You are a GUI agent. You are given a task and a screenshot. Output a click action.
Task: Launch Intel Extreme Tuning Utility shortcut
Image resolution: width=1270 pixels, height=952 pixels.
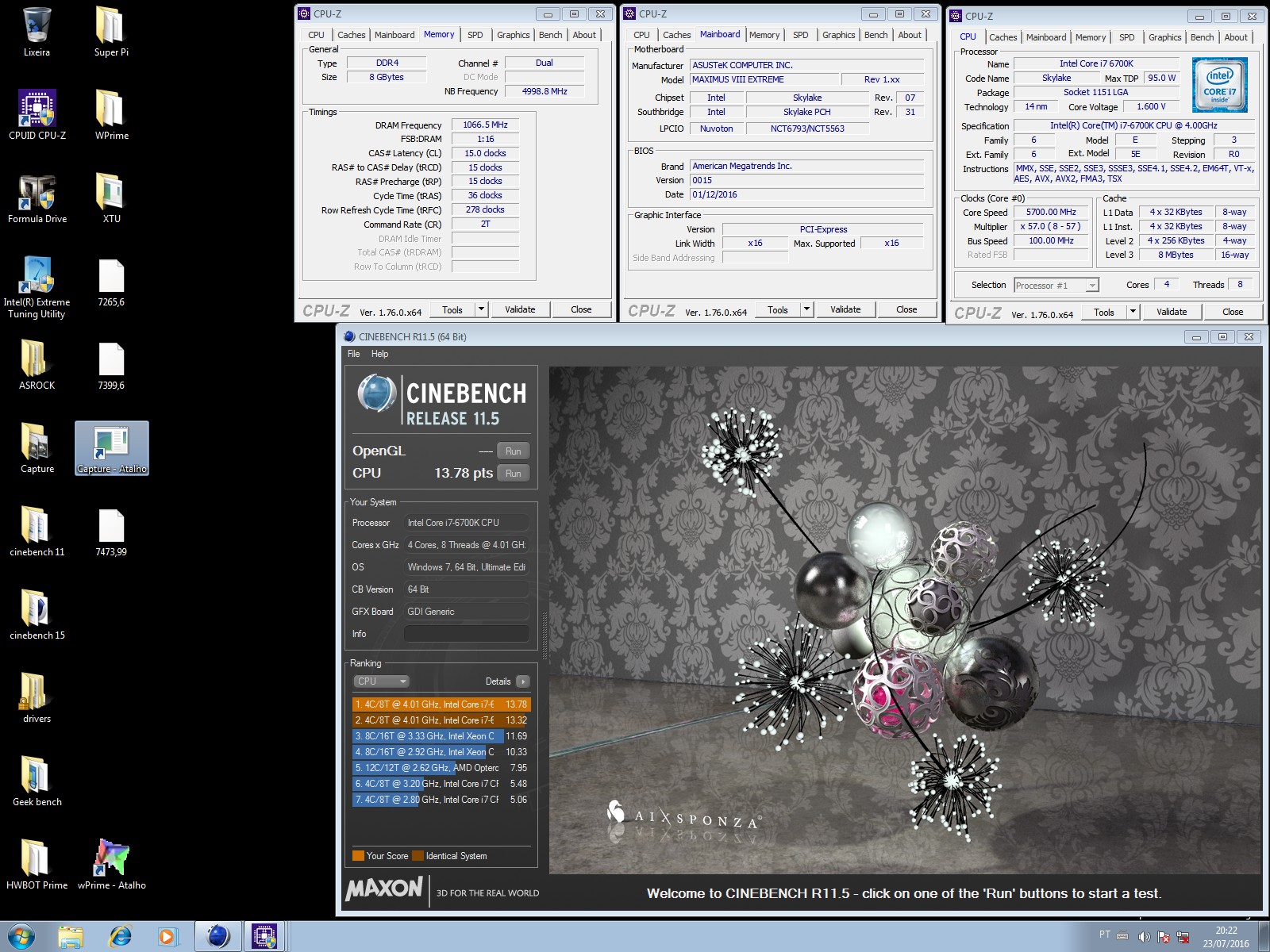[x=37, y=287]
